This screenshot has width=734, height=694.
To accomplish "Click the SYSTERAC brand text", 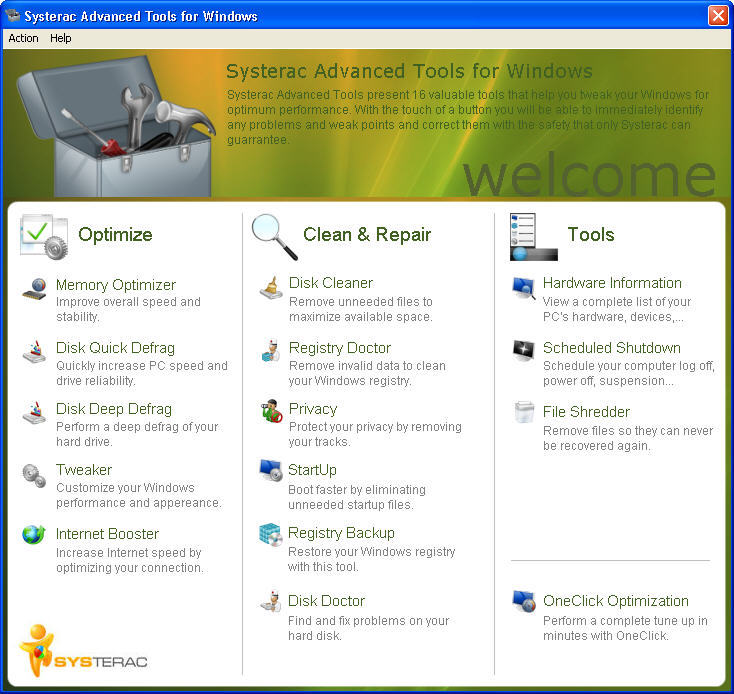I will [101, 662].
